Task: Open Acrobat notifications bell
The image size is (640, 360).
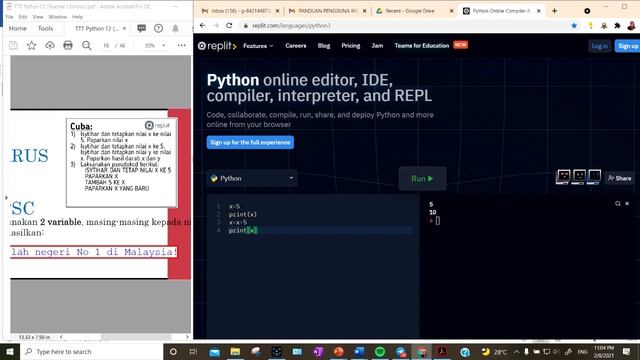Action: point(176,28)
